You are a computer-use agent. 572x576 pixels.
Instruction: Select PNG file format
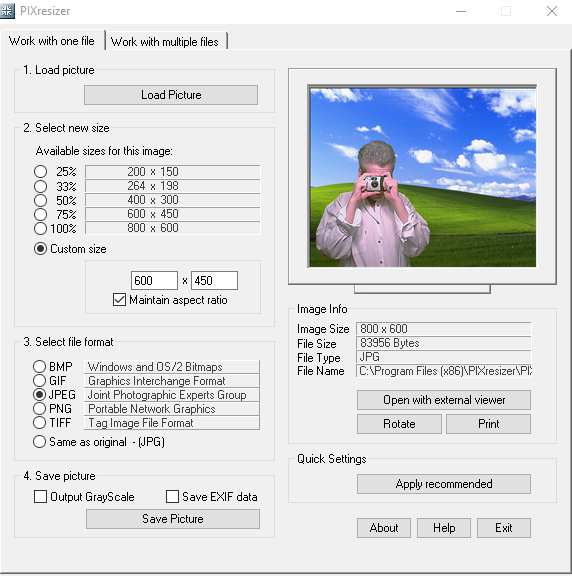(39, 408)
